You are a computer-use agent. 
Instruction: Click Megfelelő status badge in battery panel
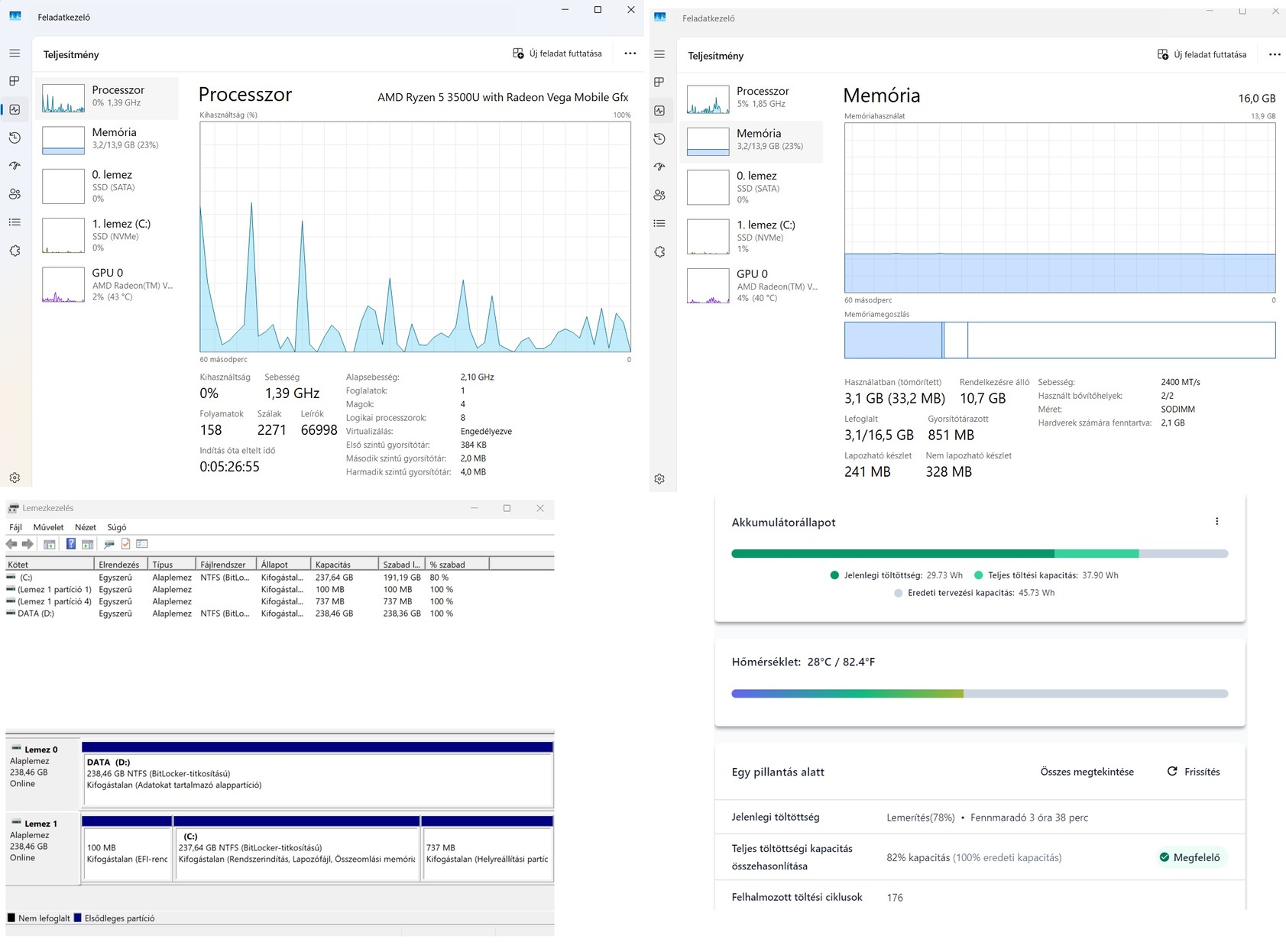click(x=1190, y=857)
